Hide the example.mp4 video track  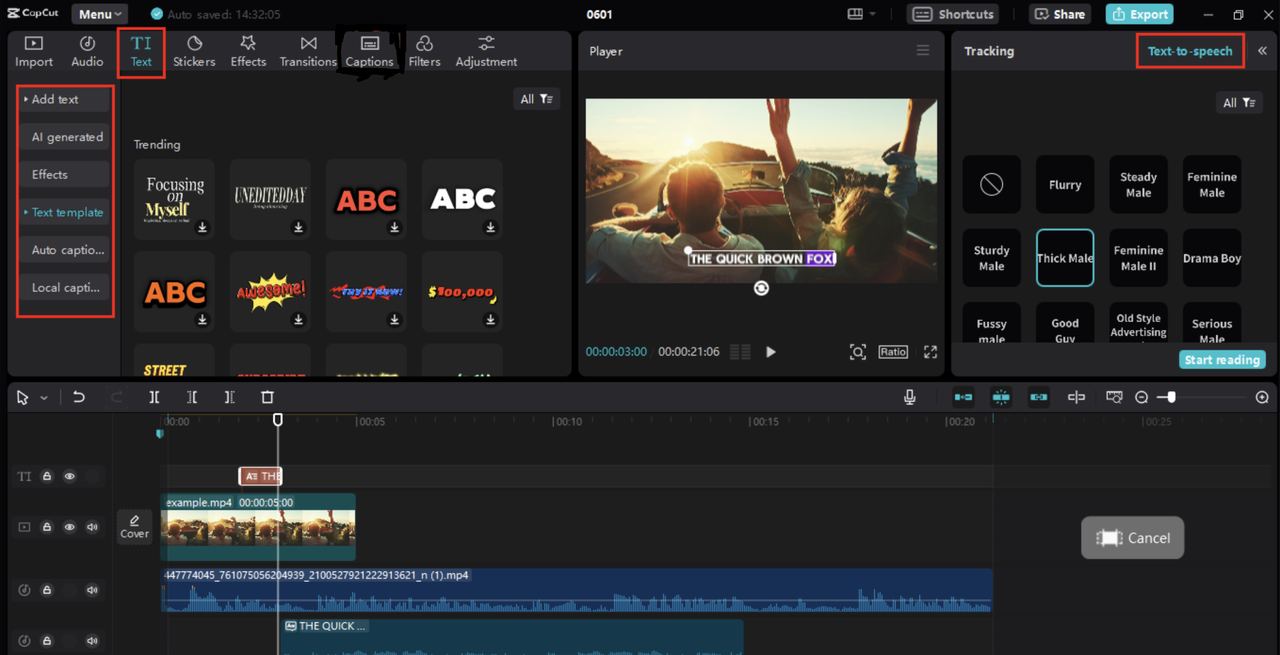point(69,527)
